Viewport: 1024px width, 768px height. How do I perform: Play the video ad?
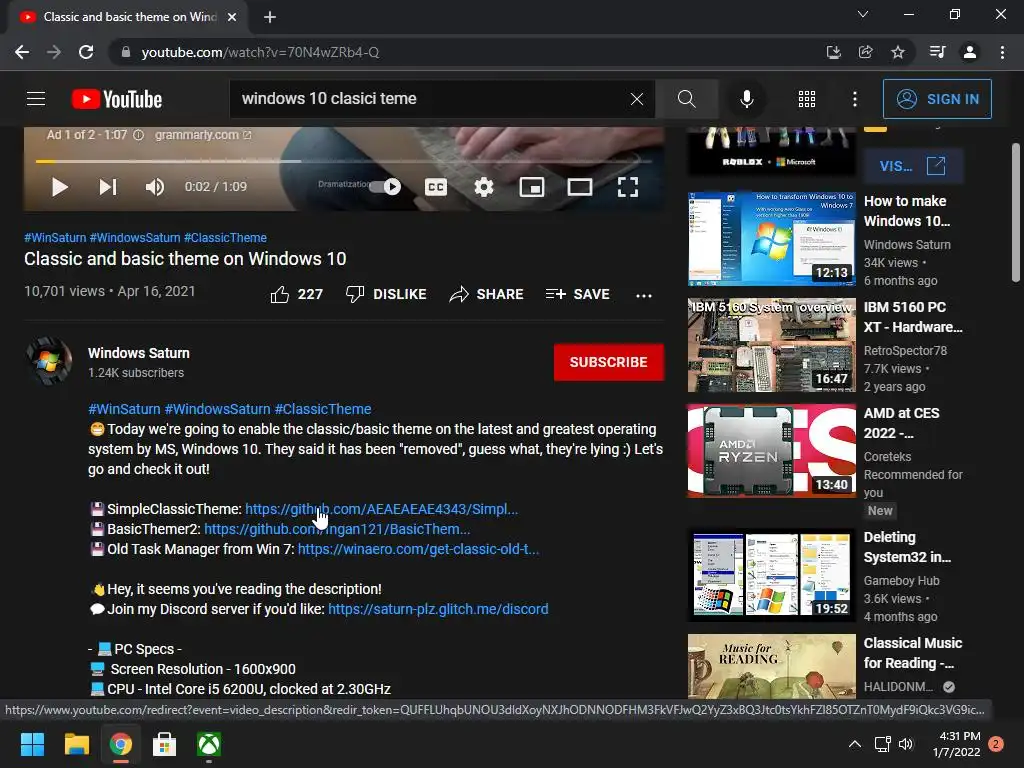[59, 187]
